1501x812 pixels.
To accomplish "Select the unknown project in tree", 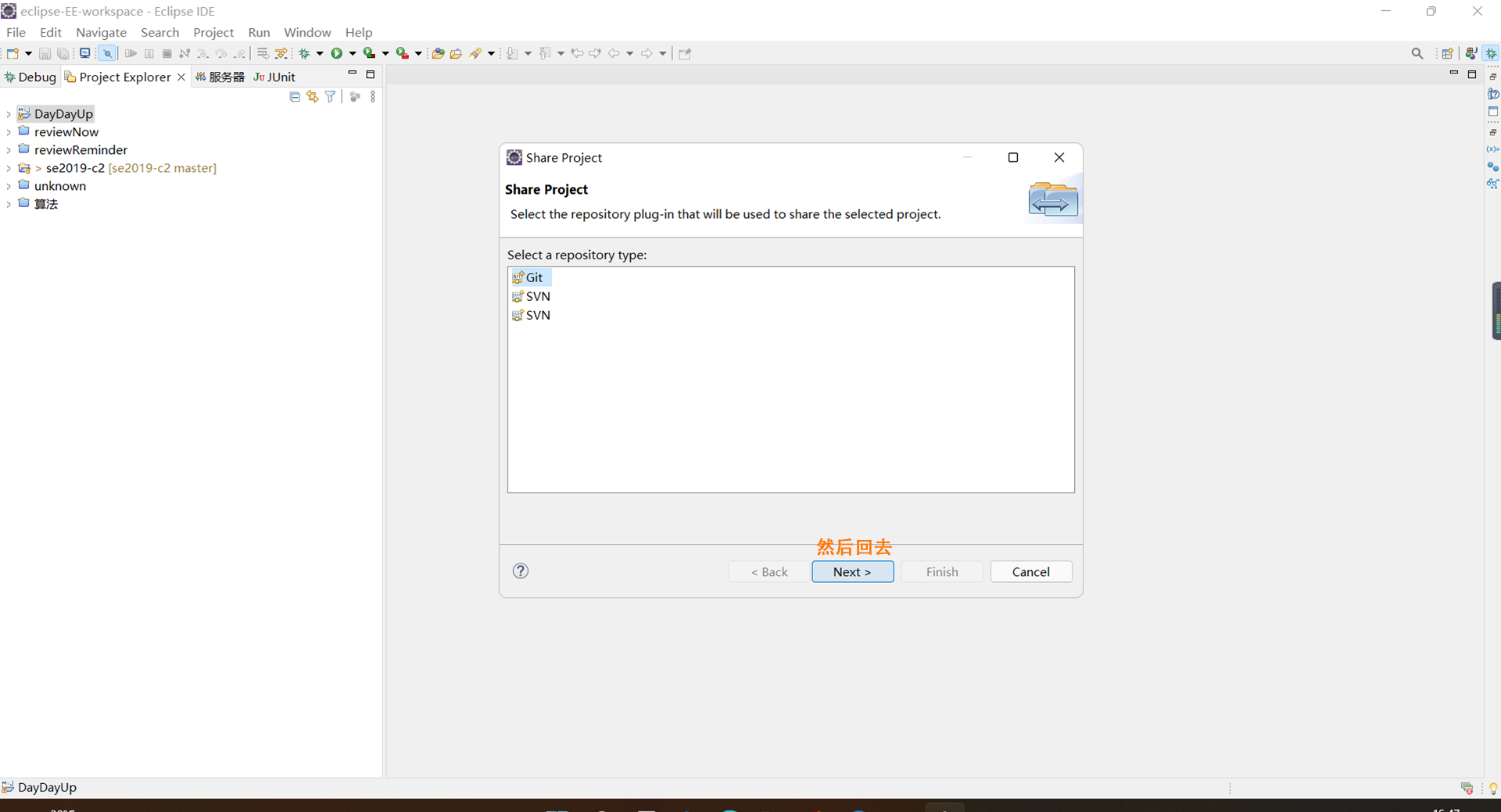I will coord(59,186).
